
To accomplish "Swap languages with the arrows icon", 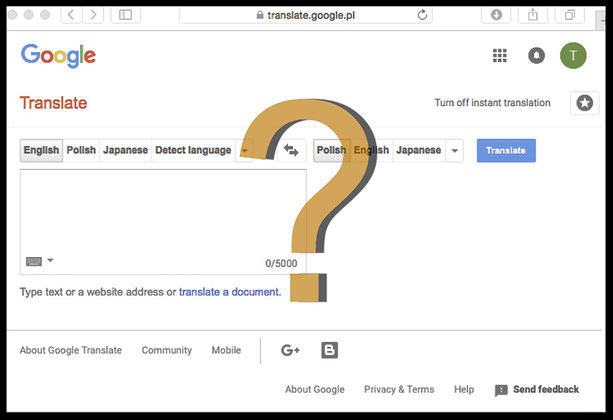I will point(291,150).
